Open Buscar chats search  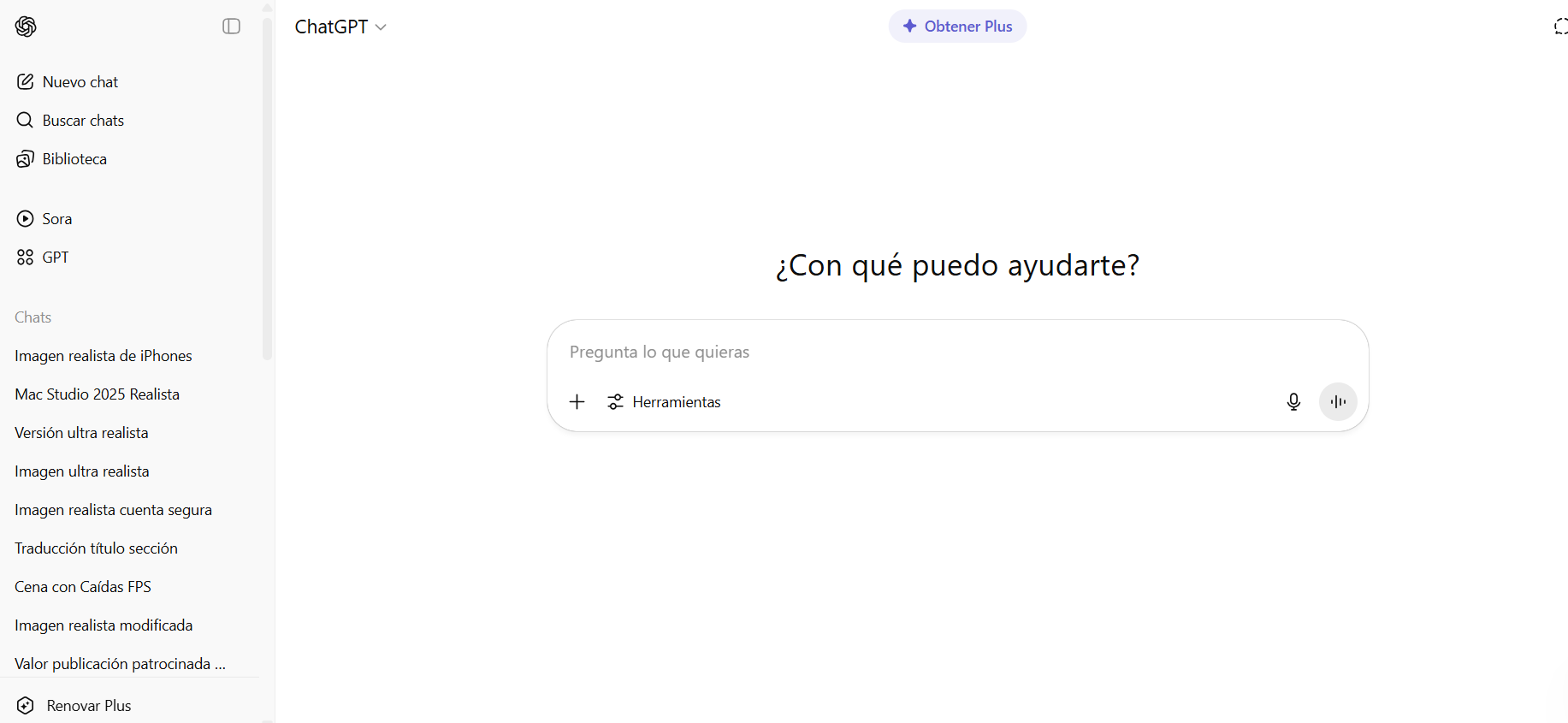click(83, 121)
